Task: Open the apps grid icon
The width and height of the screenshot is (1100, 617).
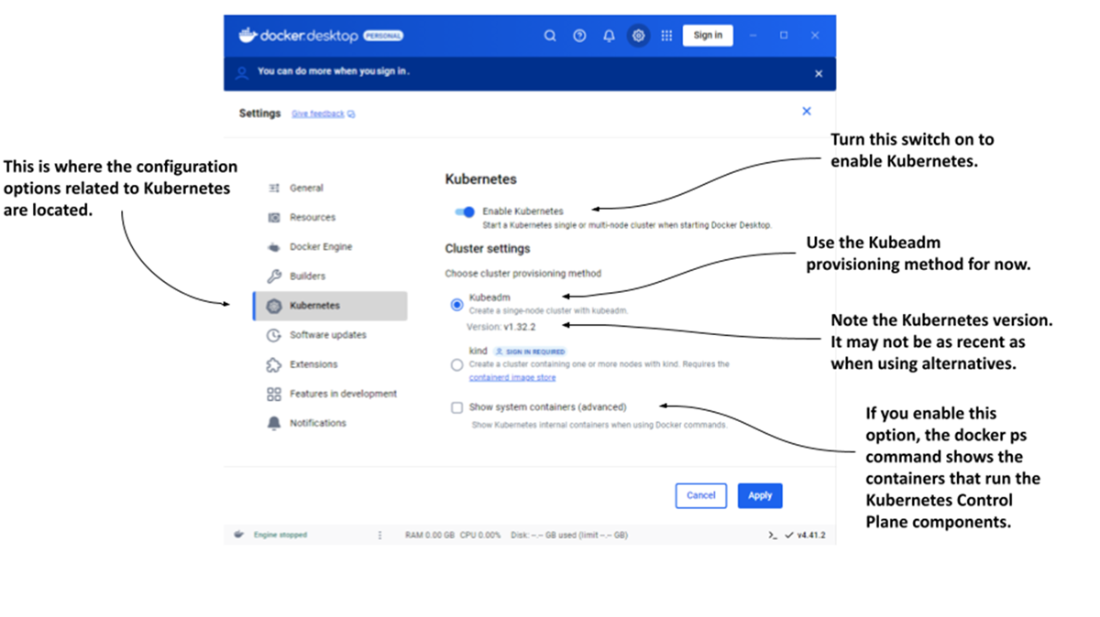Action: pos(666,36)
